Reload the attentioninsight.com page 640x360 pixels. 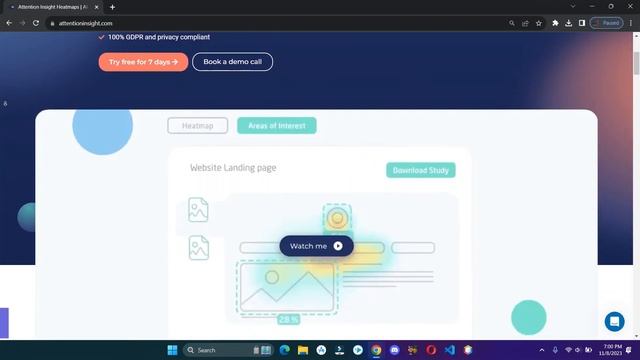click(x=36, y=23)
